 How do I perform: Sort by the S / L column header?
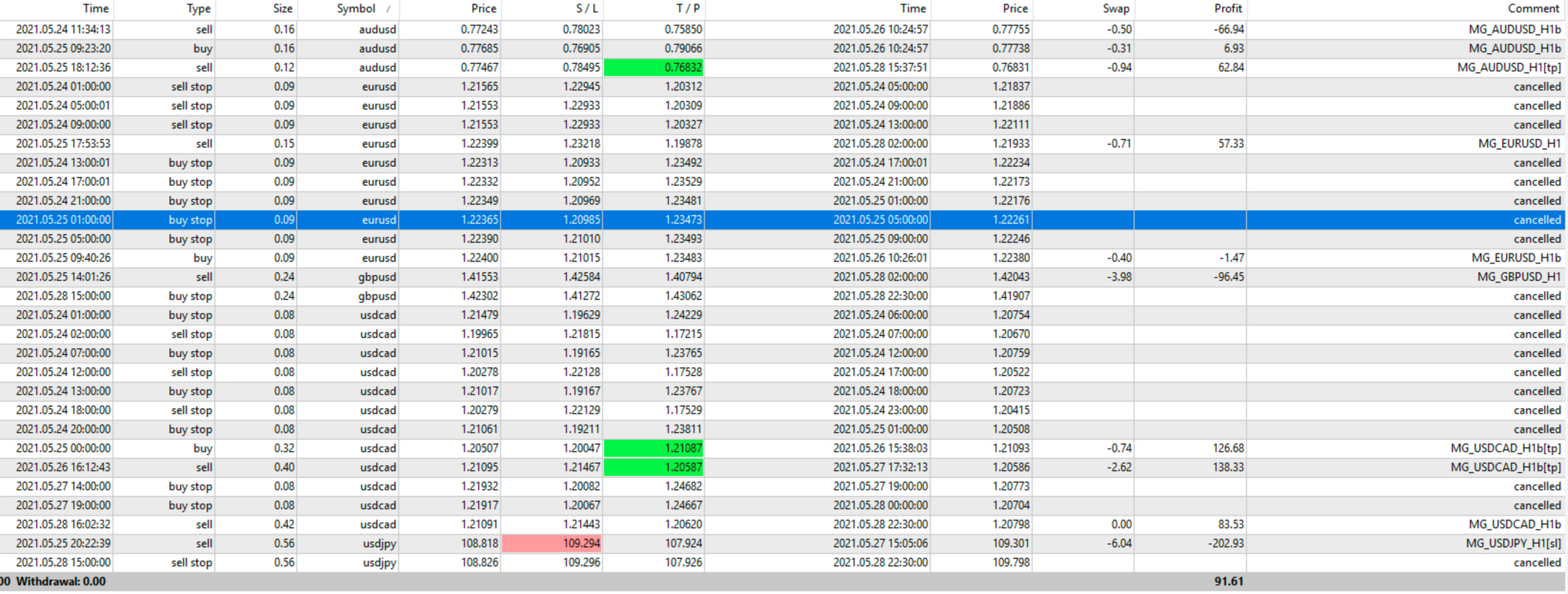(587, 9)
